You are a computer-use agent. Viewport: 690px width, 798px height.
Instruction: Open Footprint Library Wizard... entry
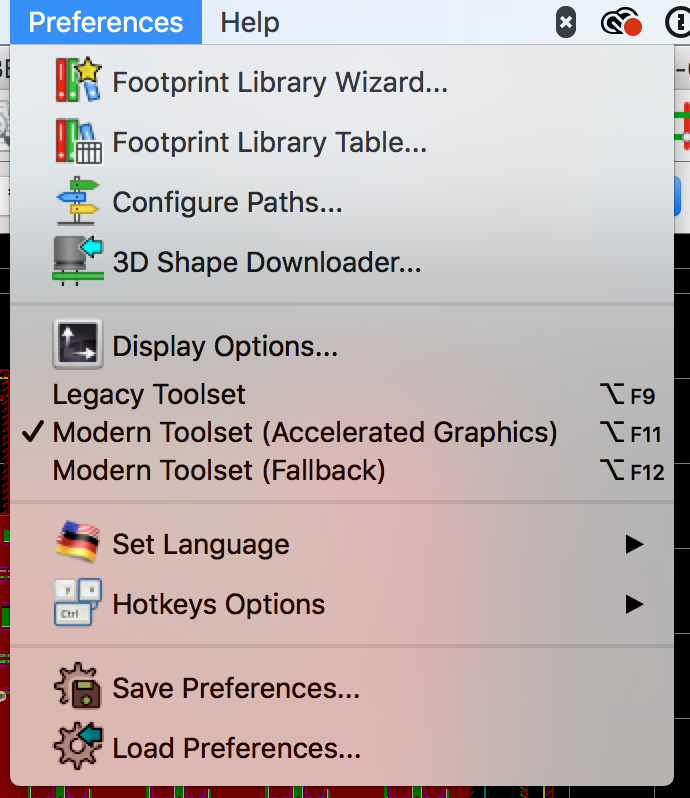tap(280, 82)
